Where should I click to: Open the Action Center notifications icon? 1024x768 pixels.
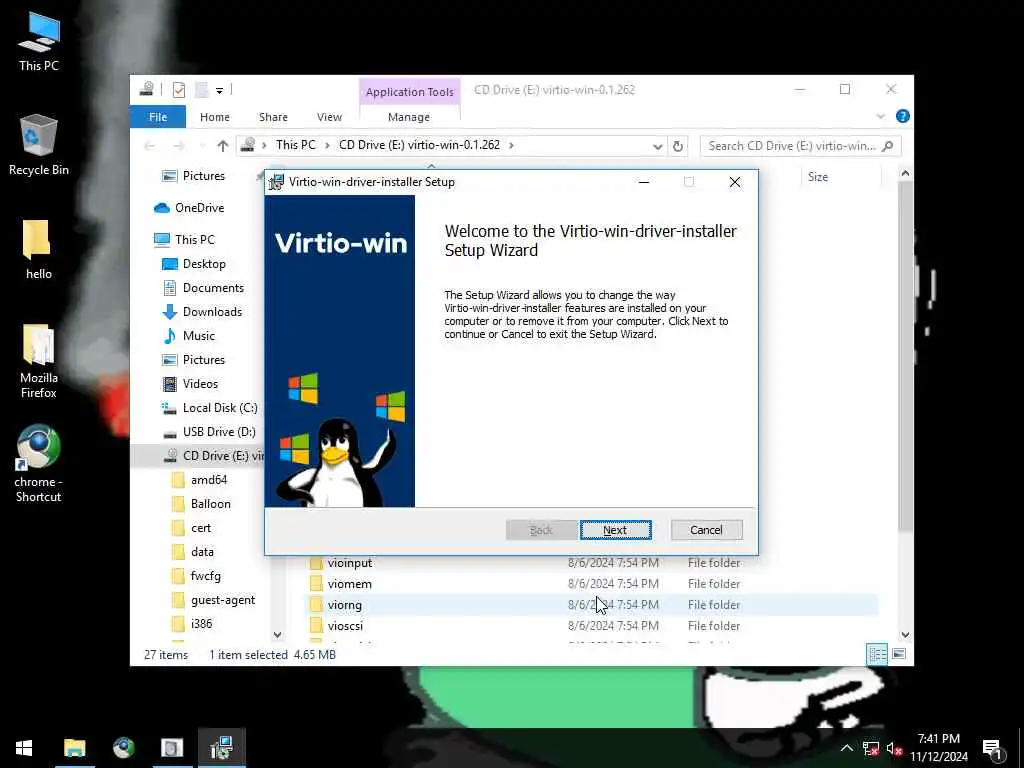pyautogui.click(x=992, y=748)
